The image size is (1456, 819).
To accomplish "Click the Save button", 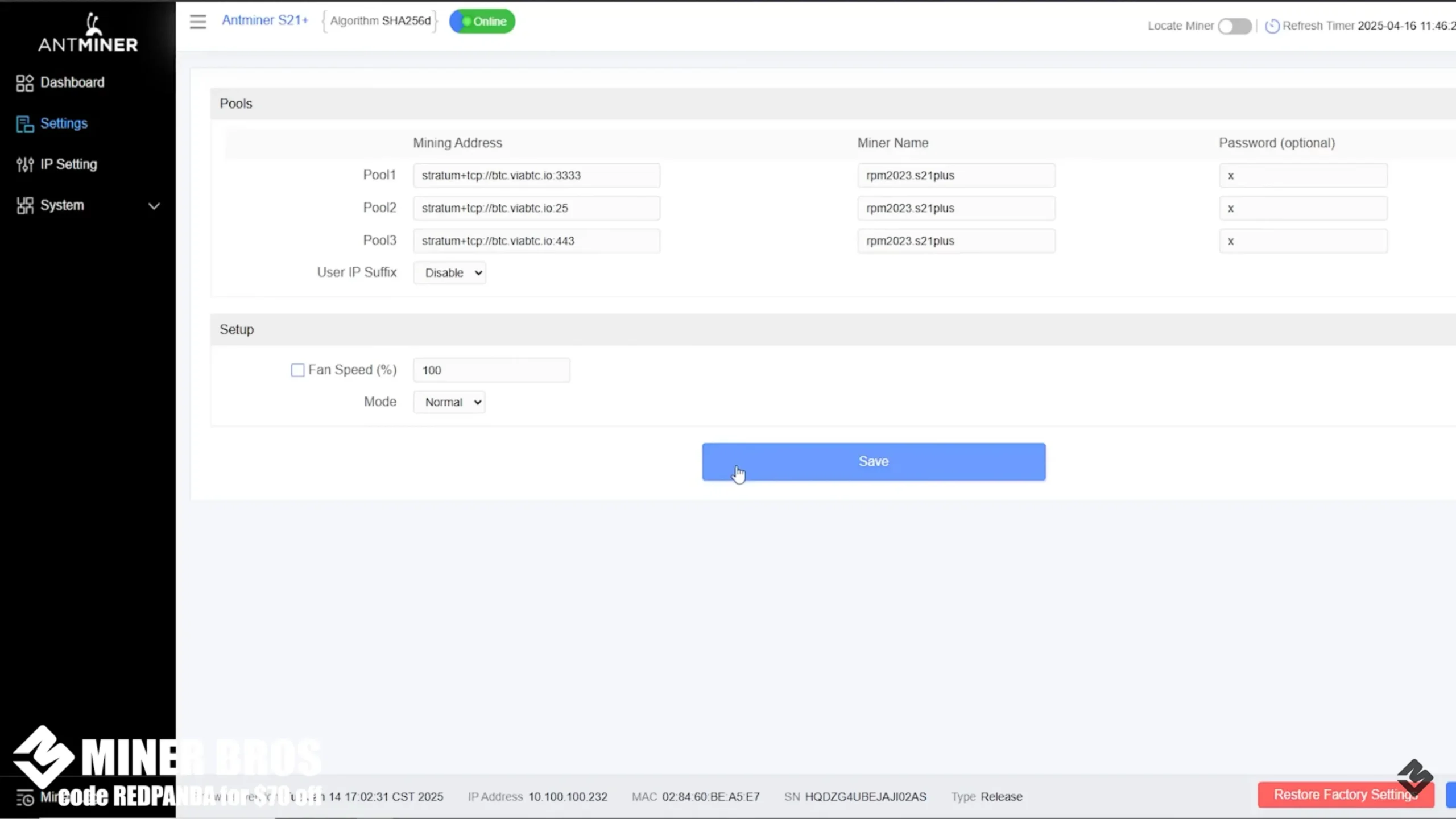I will pyautogui.click(x=874, y=462).
